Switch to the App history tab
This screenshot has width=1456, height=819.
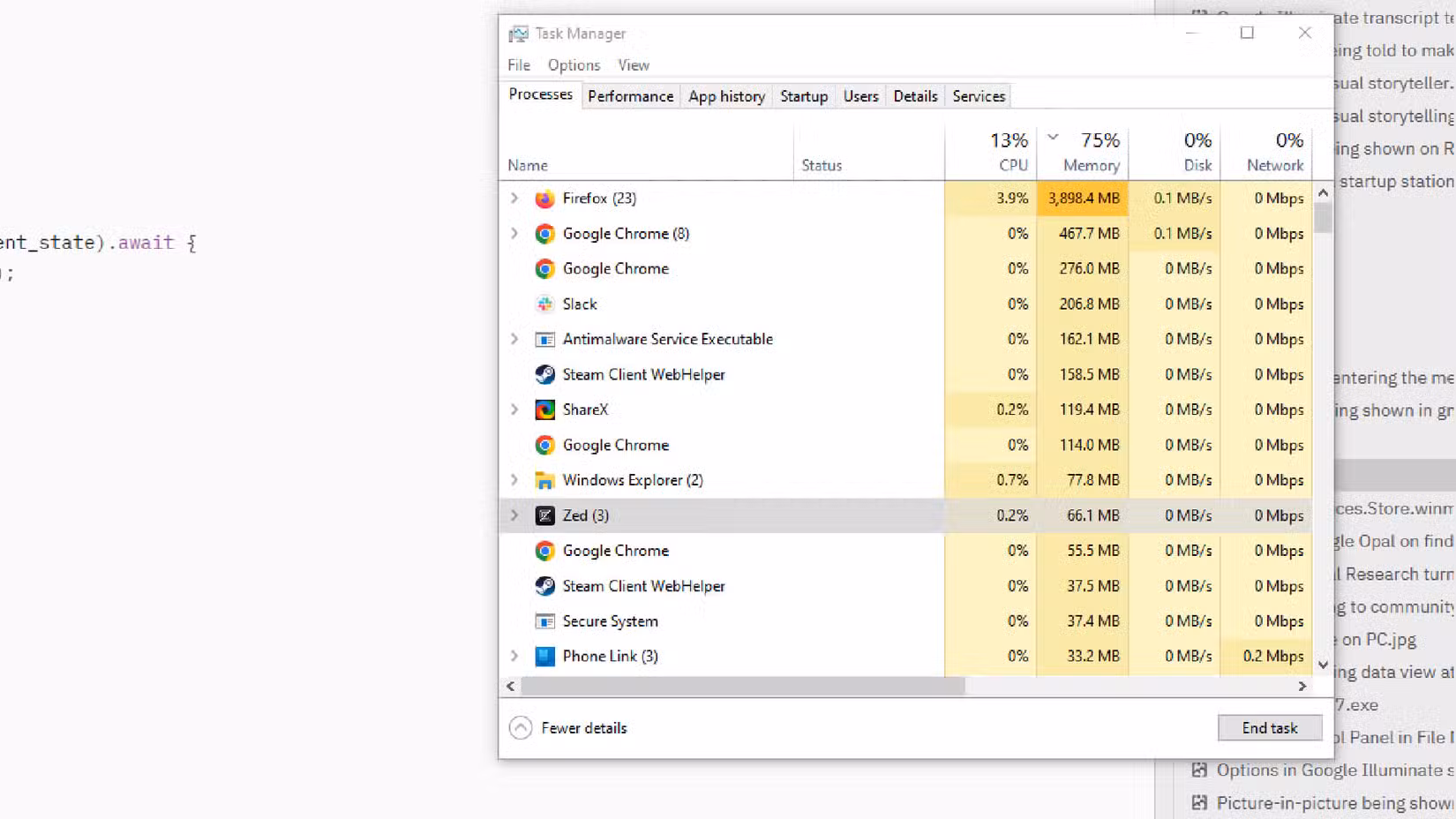[x=726, y=96]
